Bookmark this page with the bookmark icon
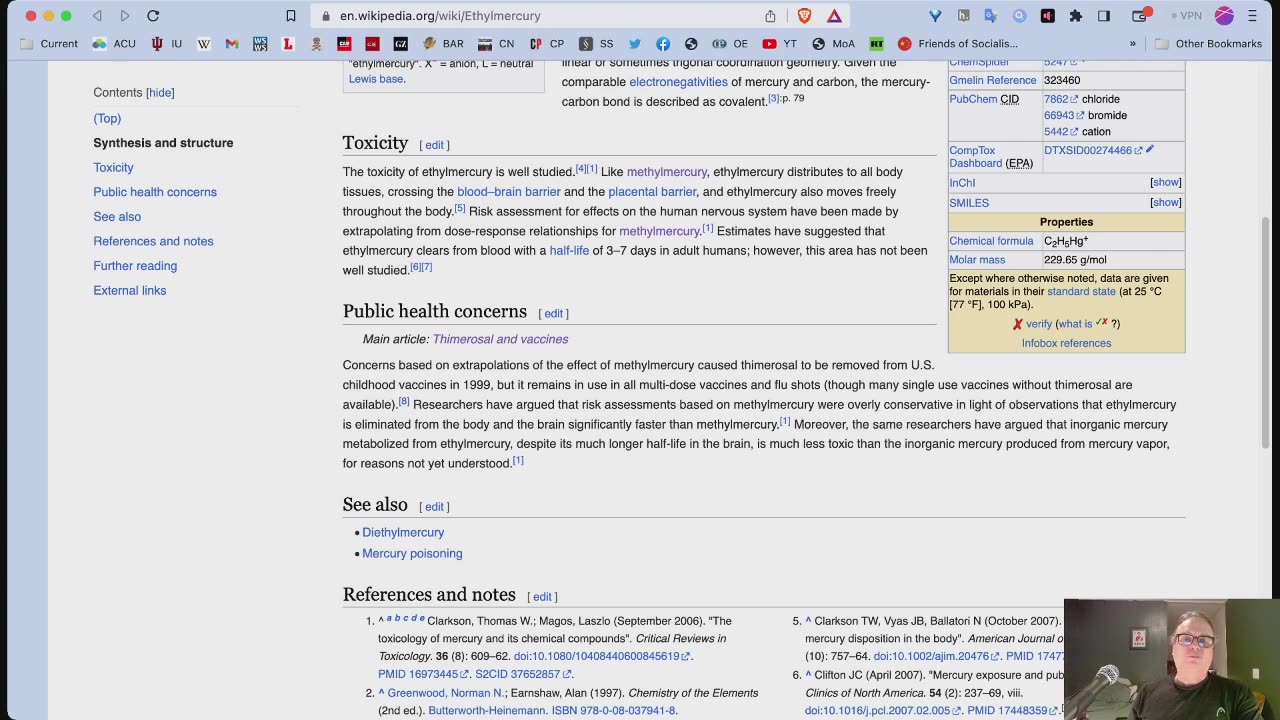This screenshot has width=1280, height=720. [x=291, y=16]
